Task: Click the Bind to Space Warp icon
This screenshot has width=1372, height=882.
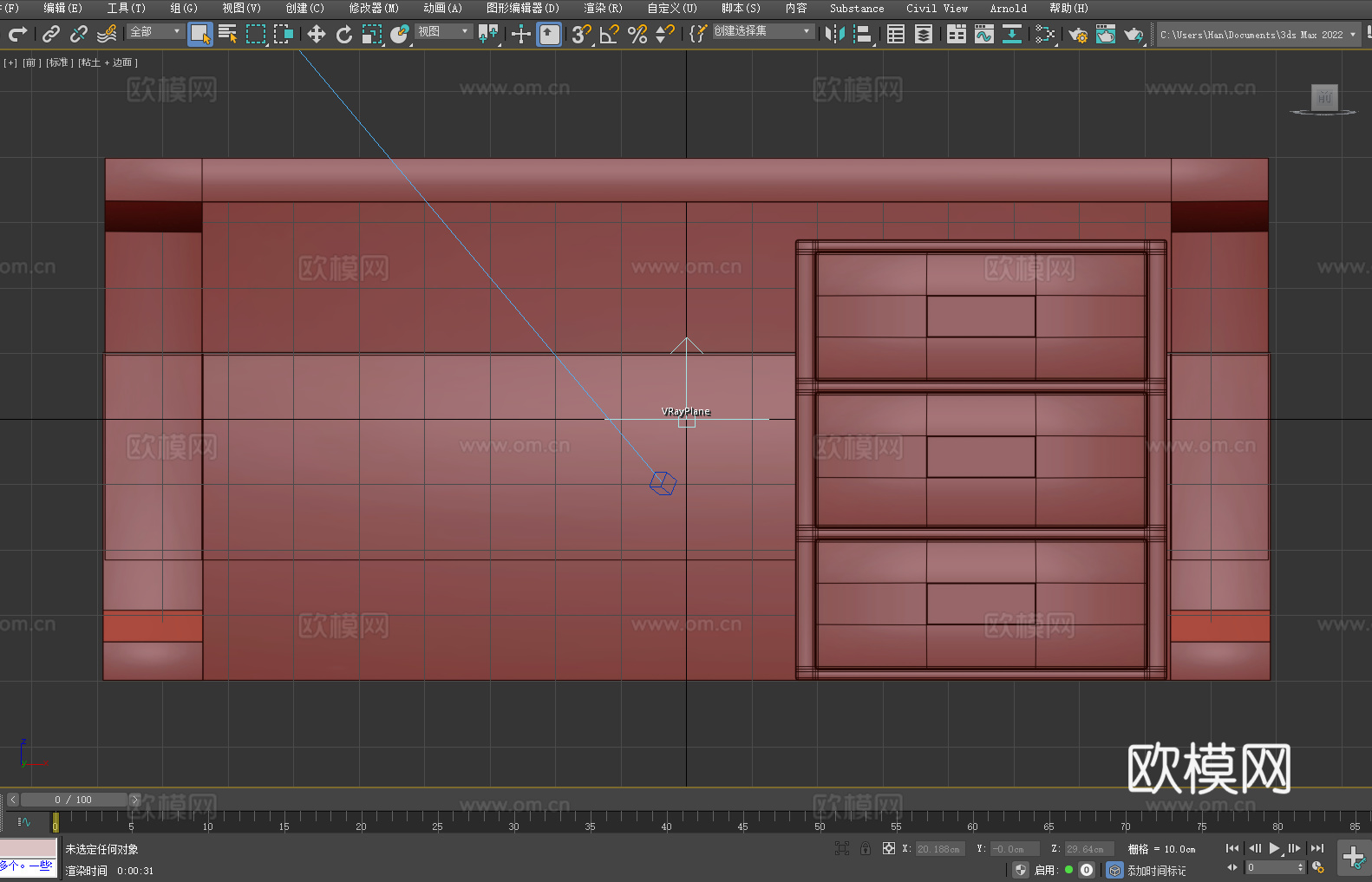Action: [107, 34]
